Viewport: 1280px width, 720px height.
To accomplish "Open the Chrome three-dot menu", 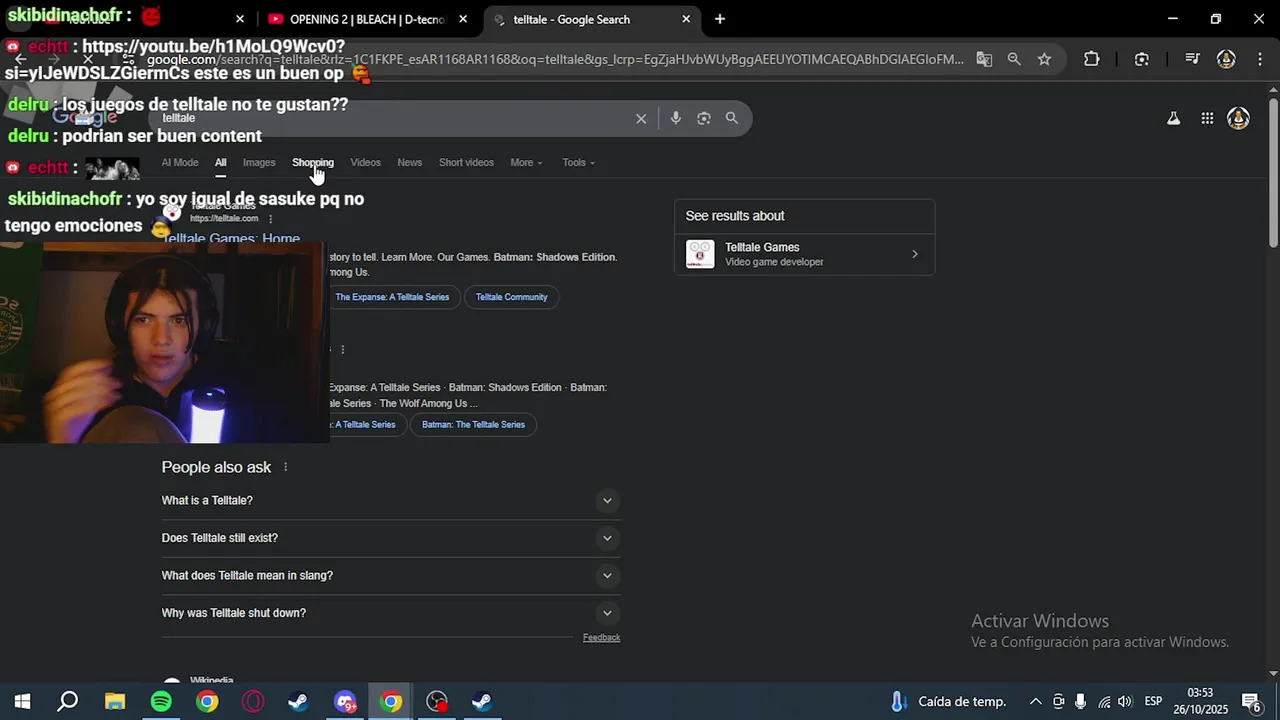I will 1258,59.
